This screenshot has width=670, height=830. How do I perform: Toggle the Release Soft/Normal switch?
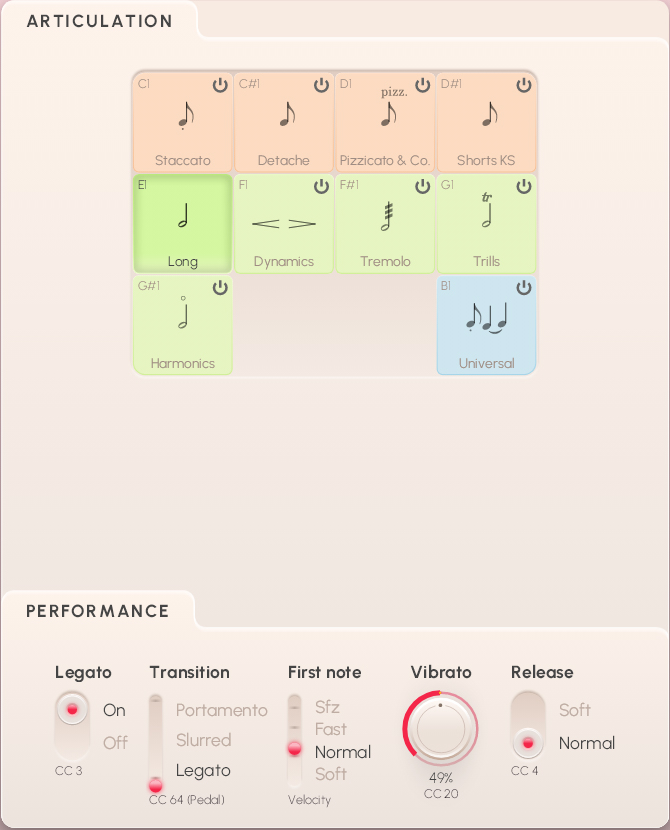(528, 726)
